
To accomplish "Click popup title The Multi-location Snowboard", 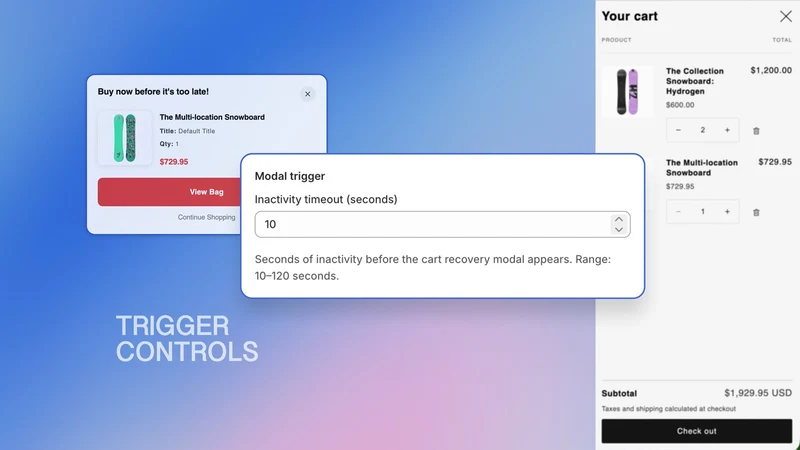I will click(212, 117).
